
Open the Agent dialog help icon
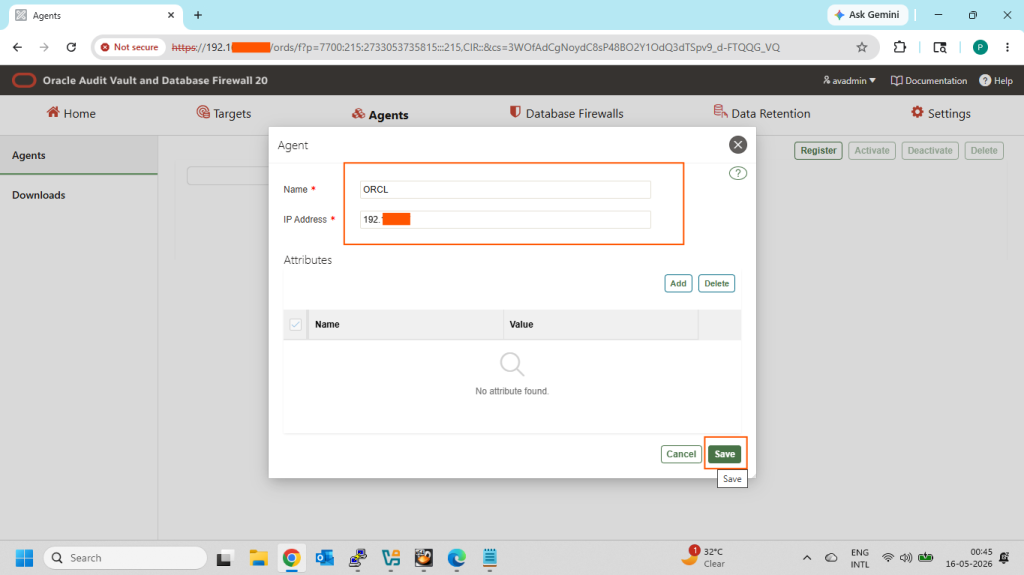[x=738, y=173]
